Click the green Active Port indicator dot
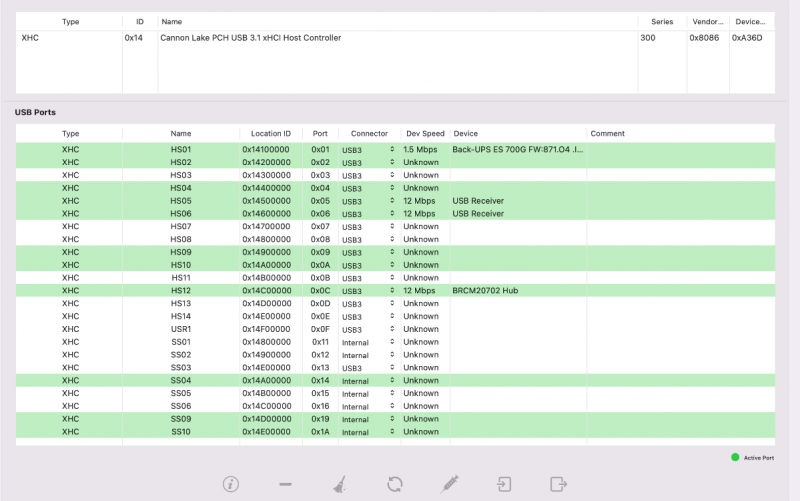 (736, 457)
